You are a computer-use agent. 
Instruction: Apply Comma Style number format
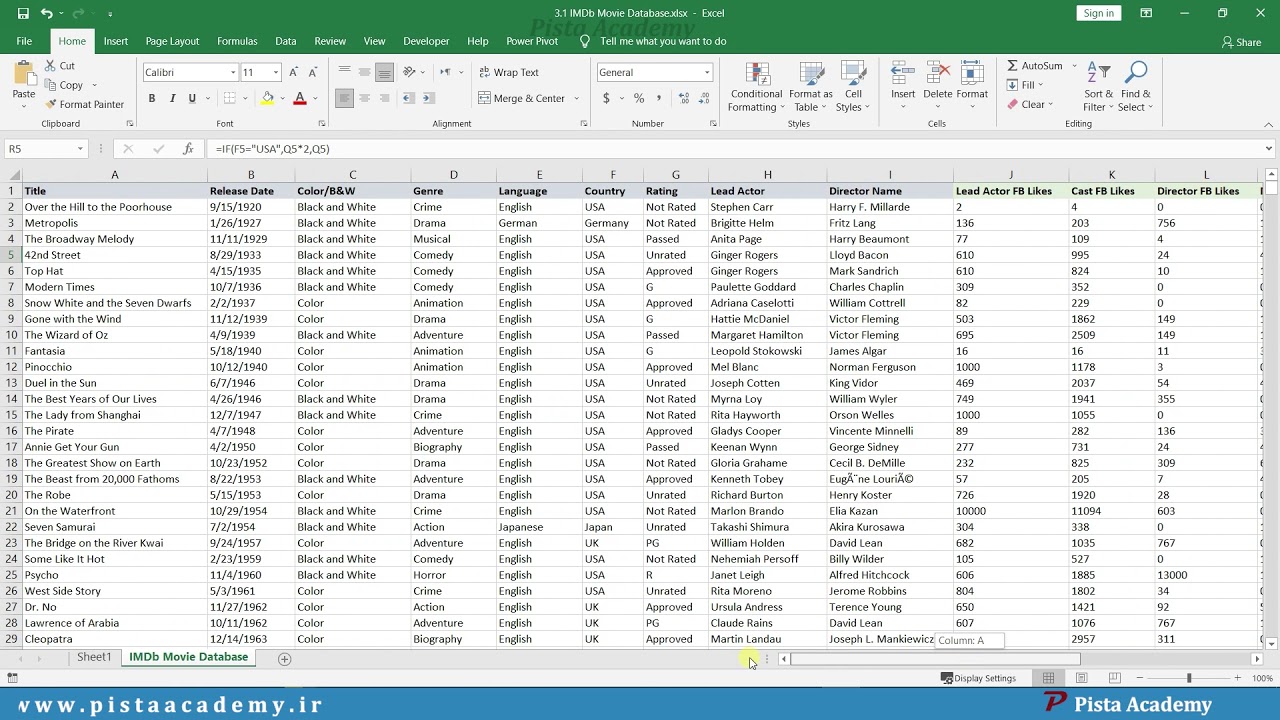pos(659,98)
